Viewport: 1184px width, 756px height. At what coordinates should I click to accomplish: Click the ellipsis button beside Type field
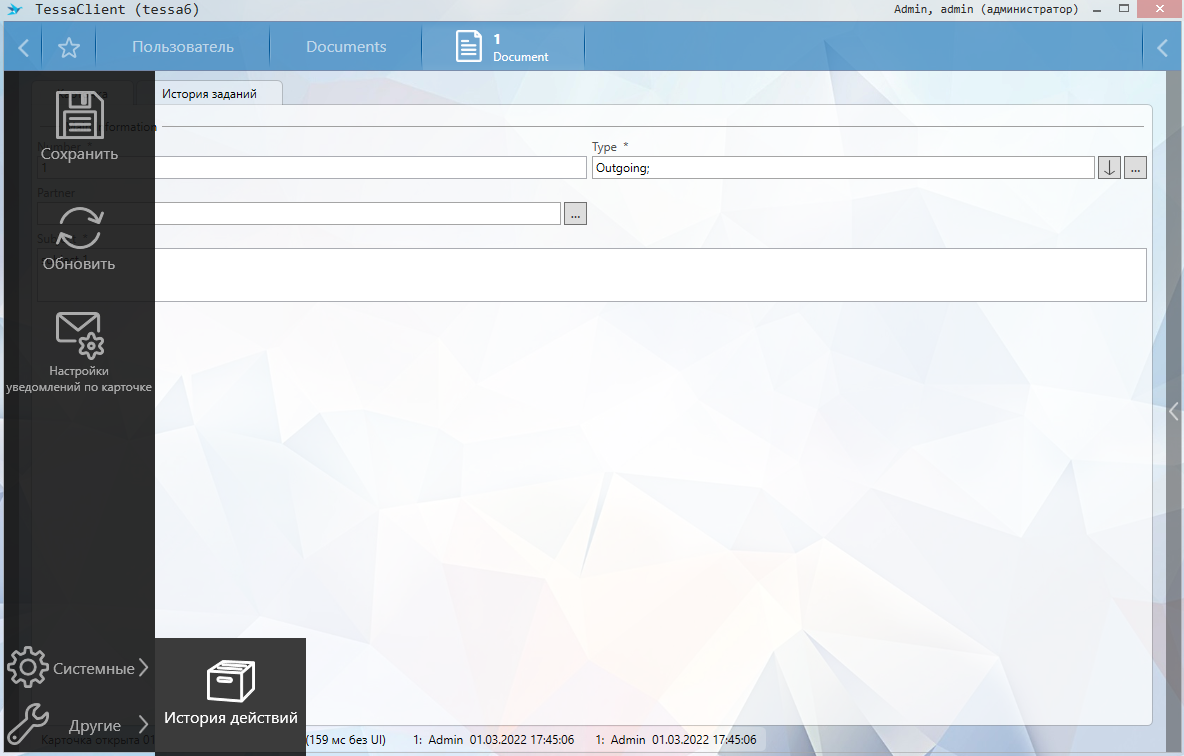(x=1135, y=168)
